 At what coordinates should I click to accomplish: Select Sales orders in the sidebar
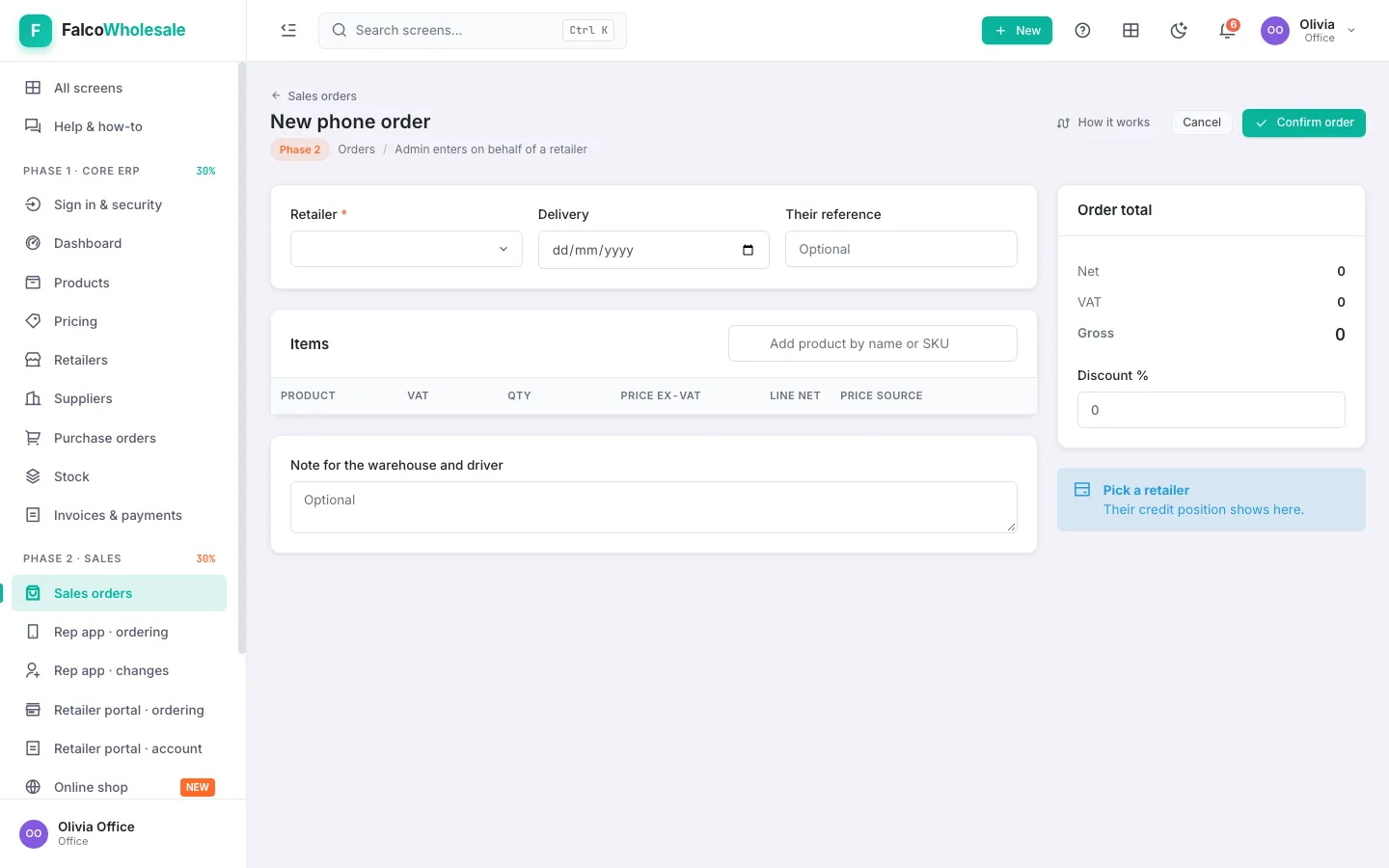(120, 593)
